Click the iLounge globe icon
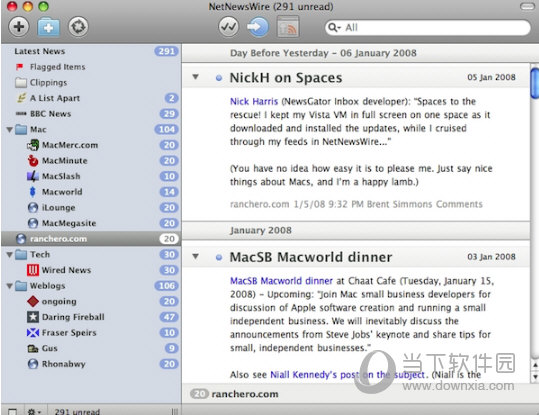Screen dimensions: 539x415 pos(33,208)
